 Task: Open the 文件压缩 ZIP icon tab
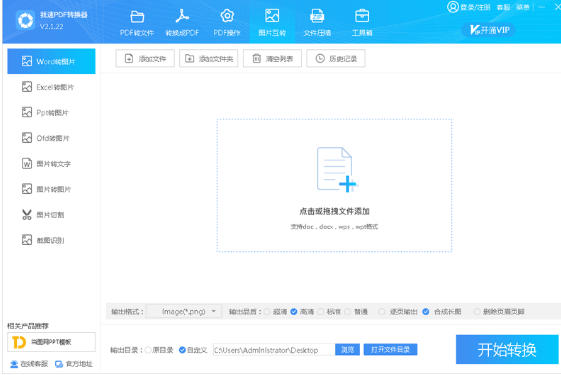(x=317, y=23)
